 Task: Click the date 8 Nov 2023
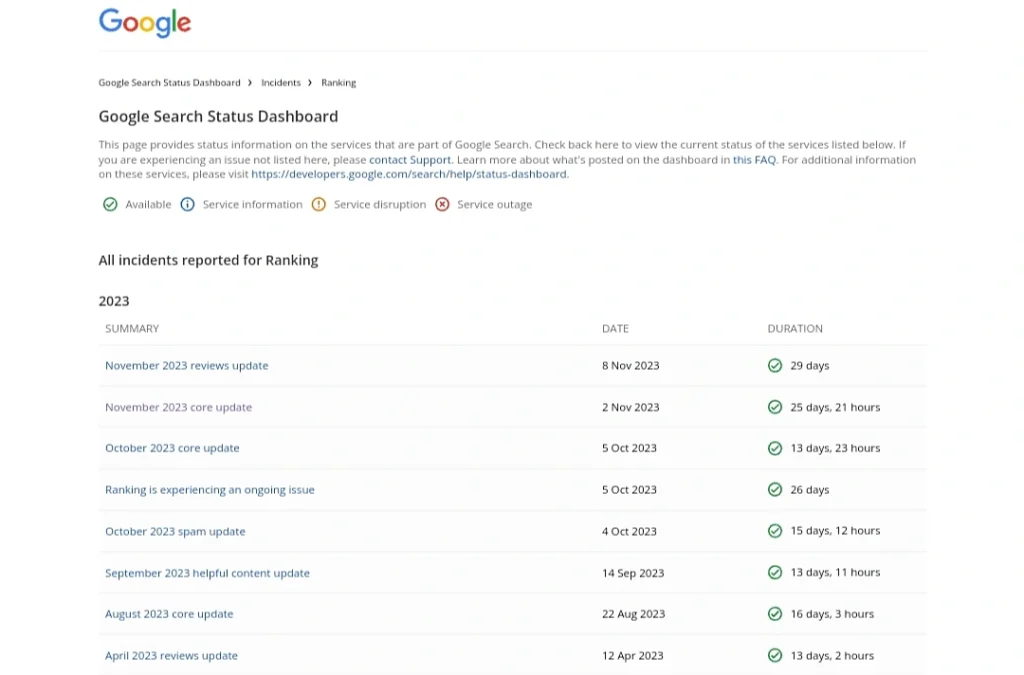click(630, 366)
